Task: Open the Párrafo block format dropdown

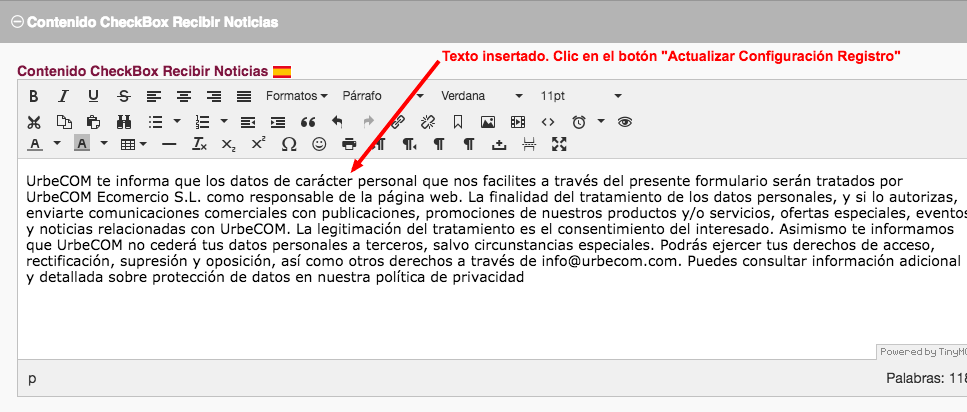Action: click(383, 96)
